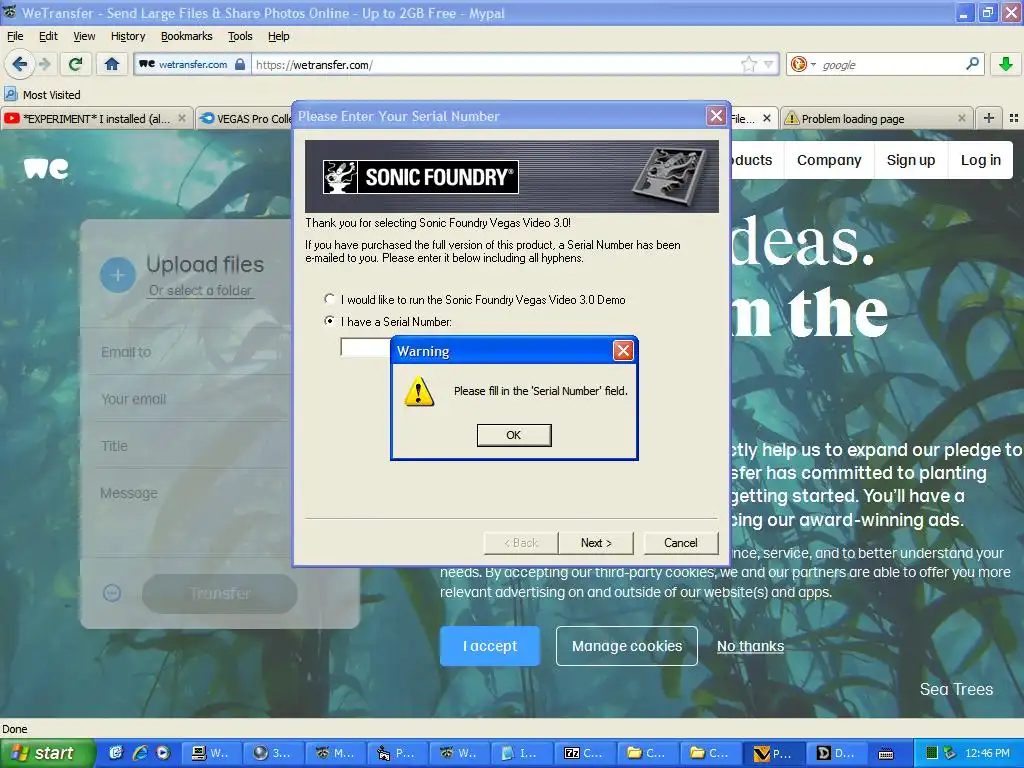Click the Transfer button
Screen dimensions: 1024x768
coord(220,593)
